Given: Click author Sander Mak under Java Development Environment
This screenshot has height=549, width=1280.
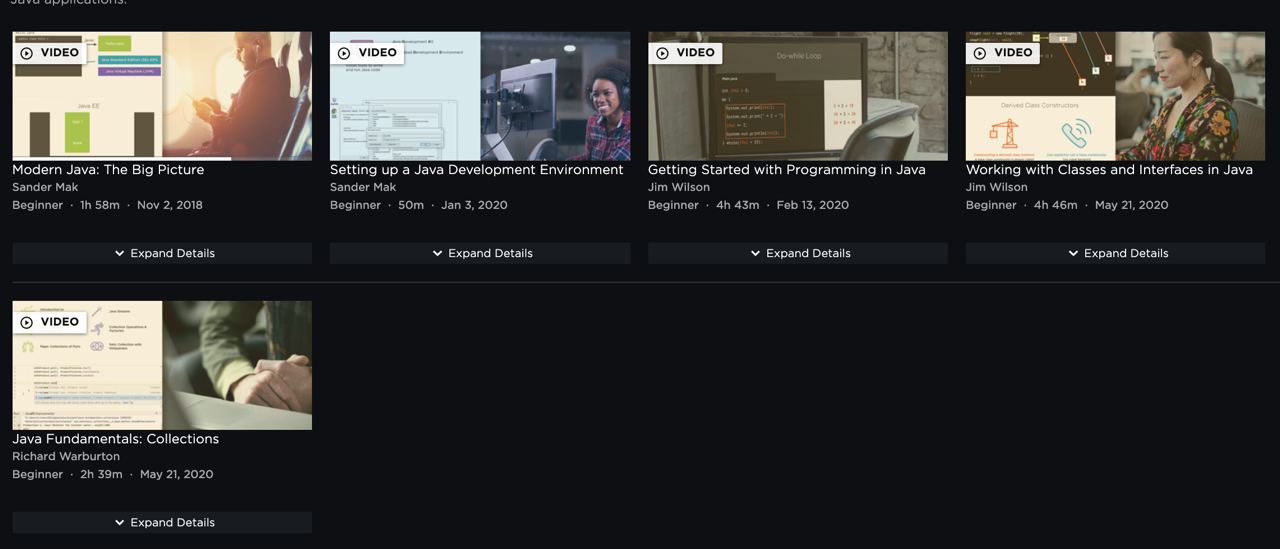Looking at the screenshot, I should coord(363,187).
